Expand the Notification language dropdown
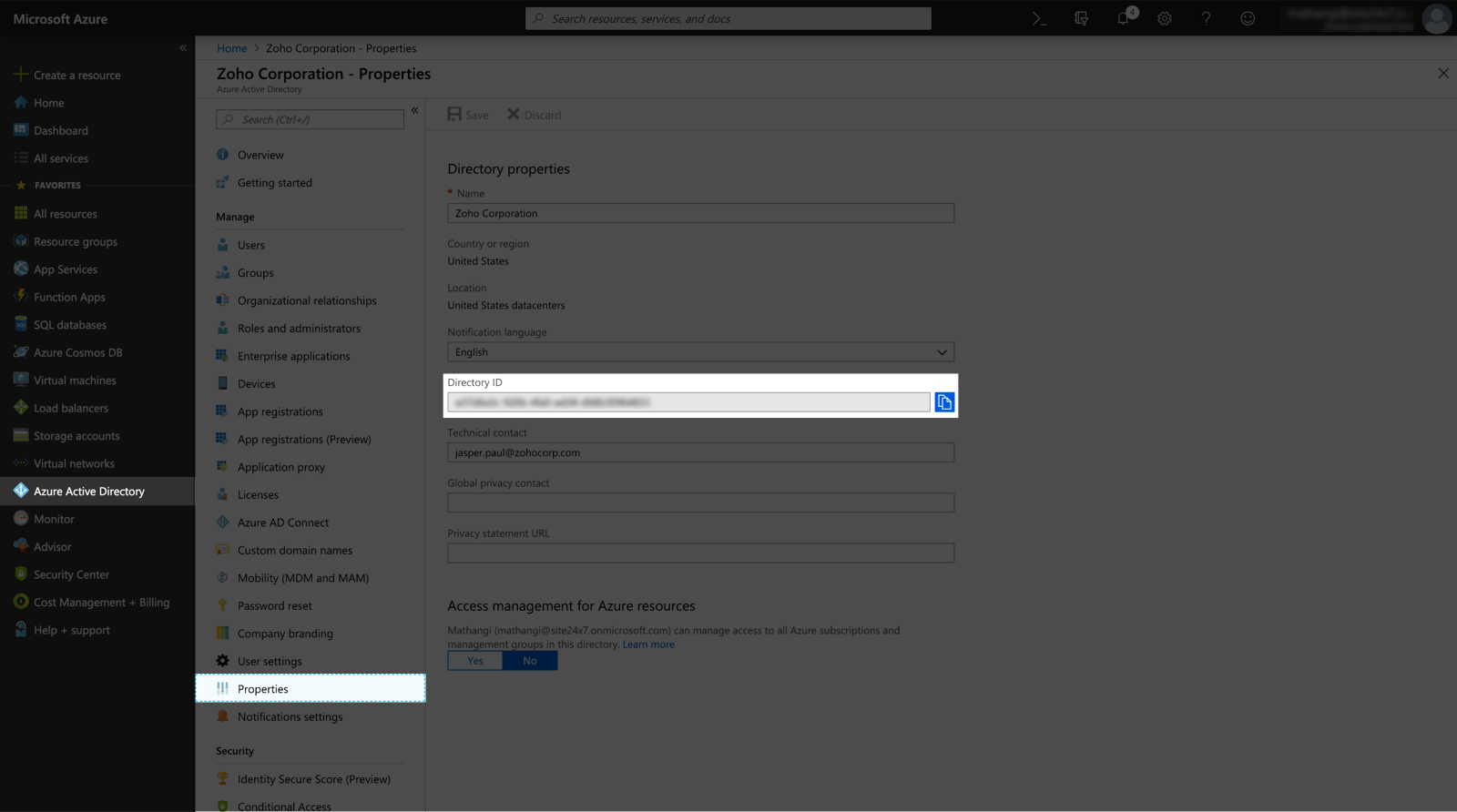This screenshot has height=812, width=1457. pyautogui.click(x=700, y=352)
